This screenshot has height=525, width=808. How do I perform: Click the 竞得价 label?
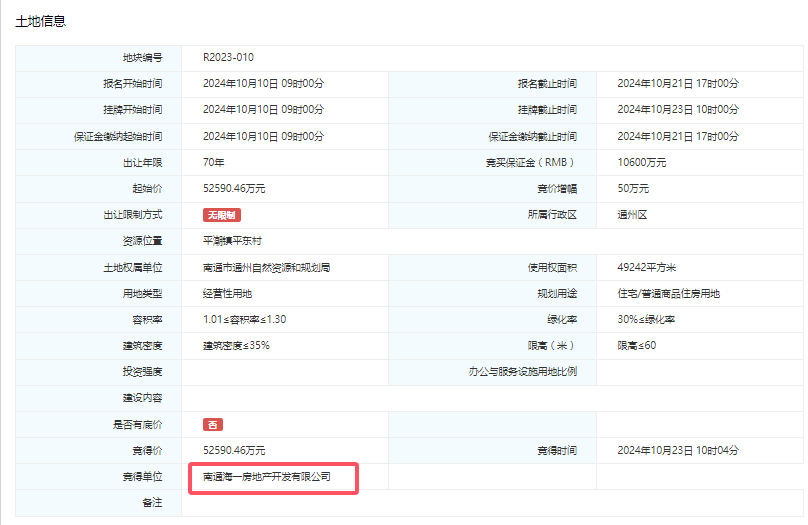pos(147,451)
